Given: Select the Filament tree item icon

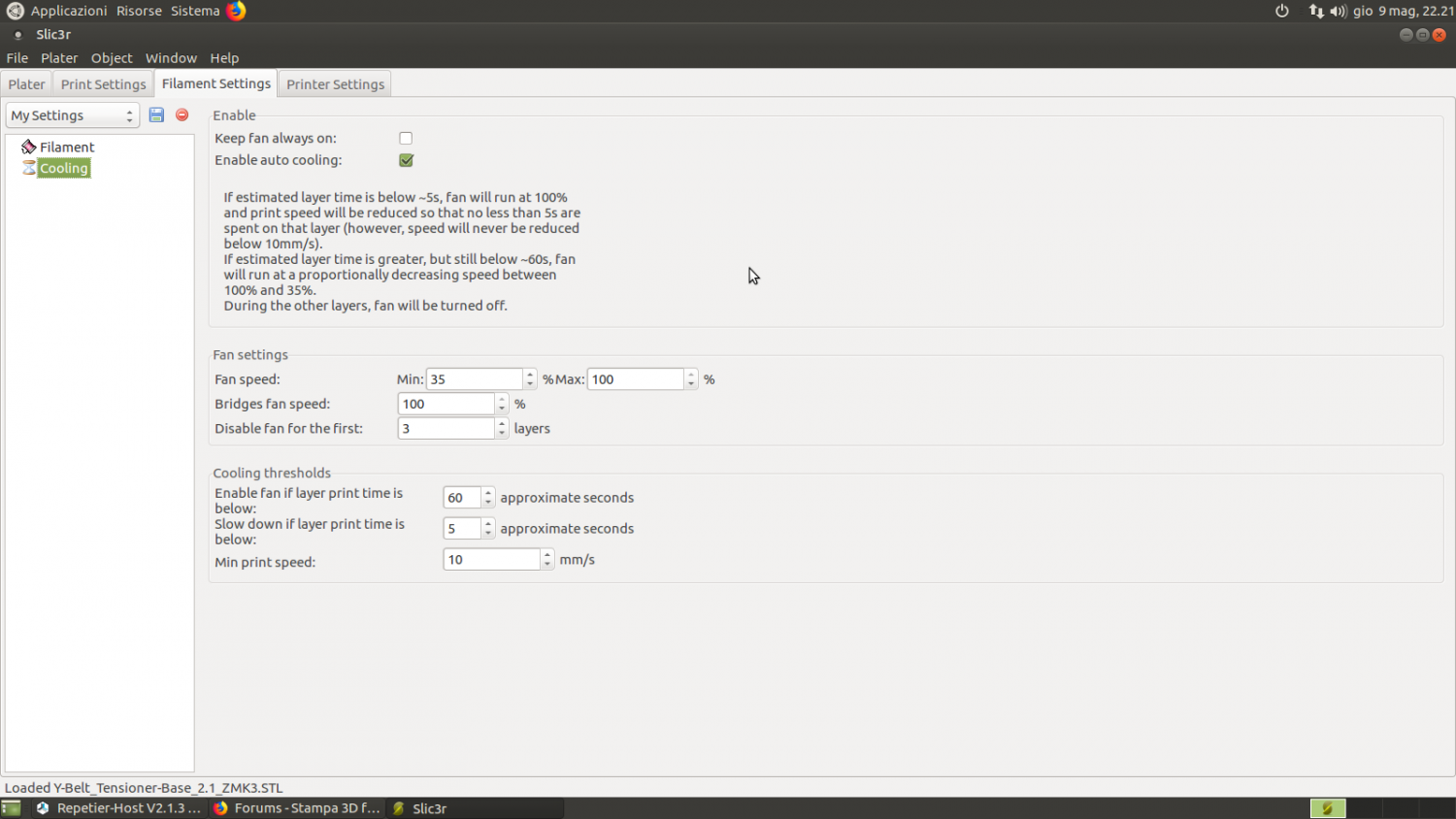Looking at the screenshot, I should (x=29, y=147).
